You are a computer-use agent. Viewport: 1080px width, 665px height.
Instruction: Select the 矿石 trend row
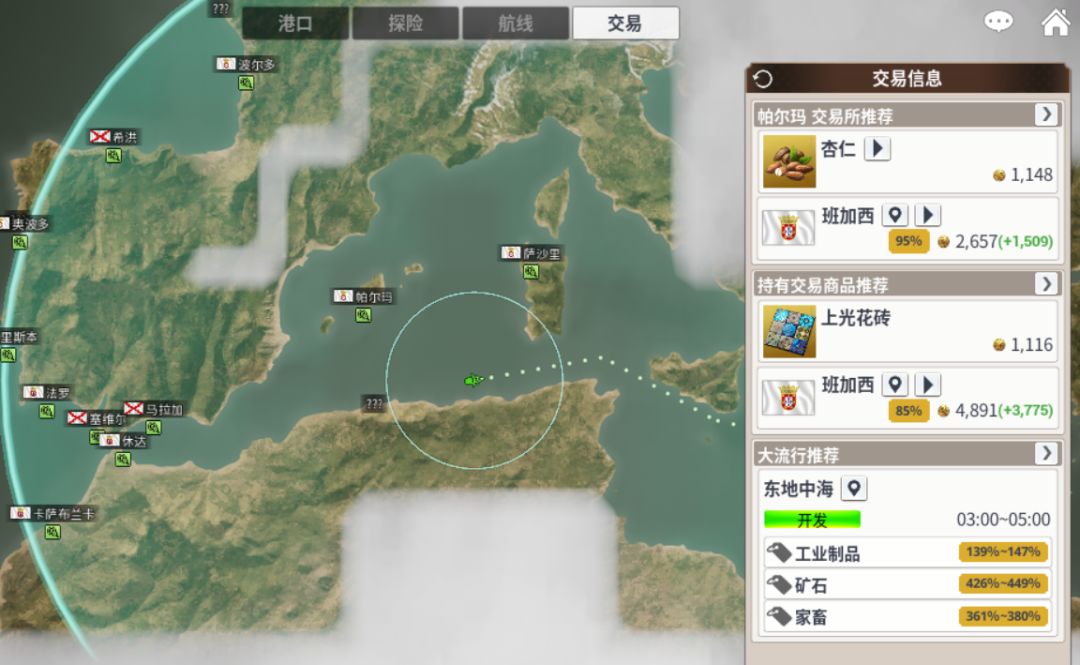(907, 584)
